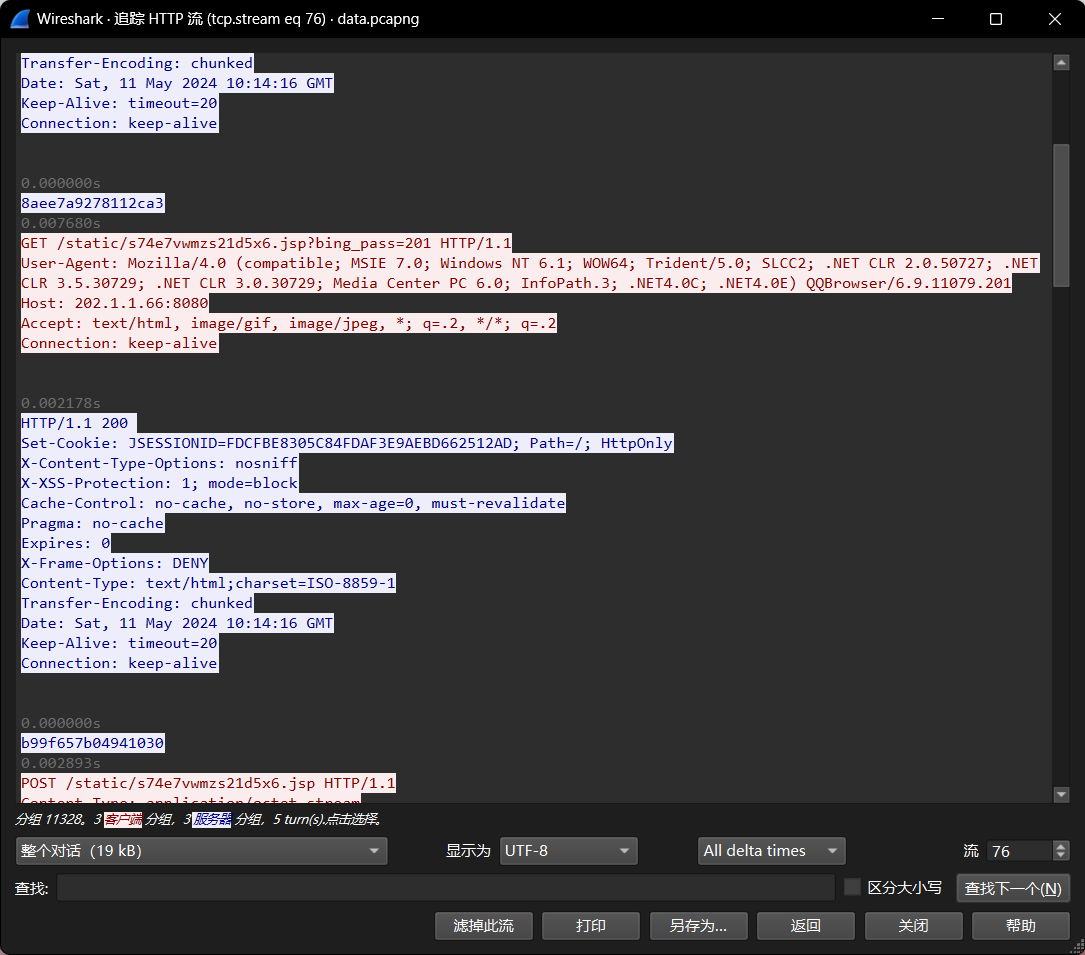Click the 滤掉此流 filter-out-stream button
This screenshot has width=1085, height=955.
click(x=484, y=926)
